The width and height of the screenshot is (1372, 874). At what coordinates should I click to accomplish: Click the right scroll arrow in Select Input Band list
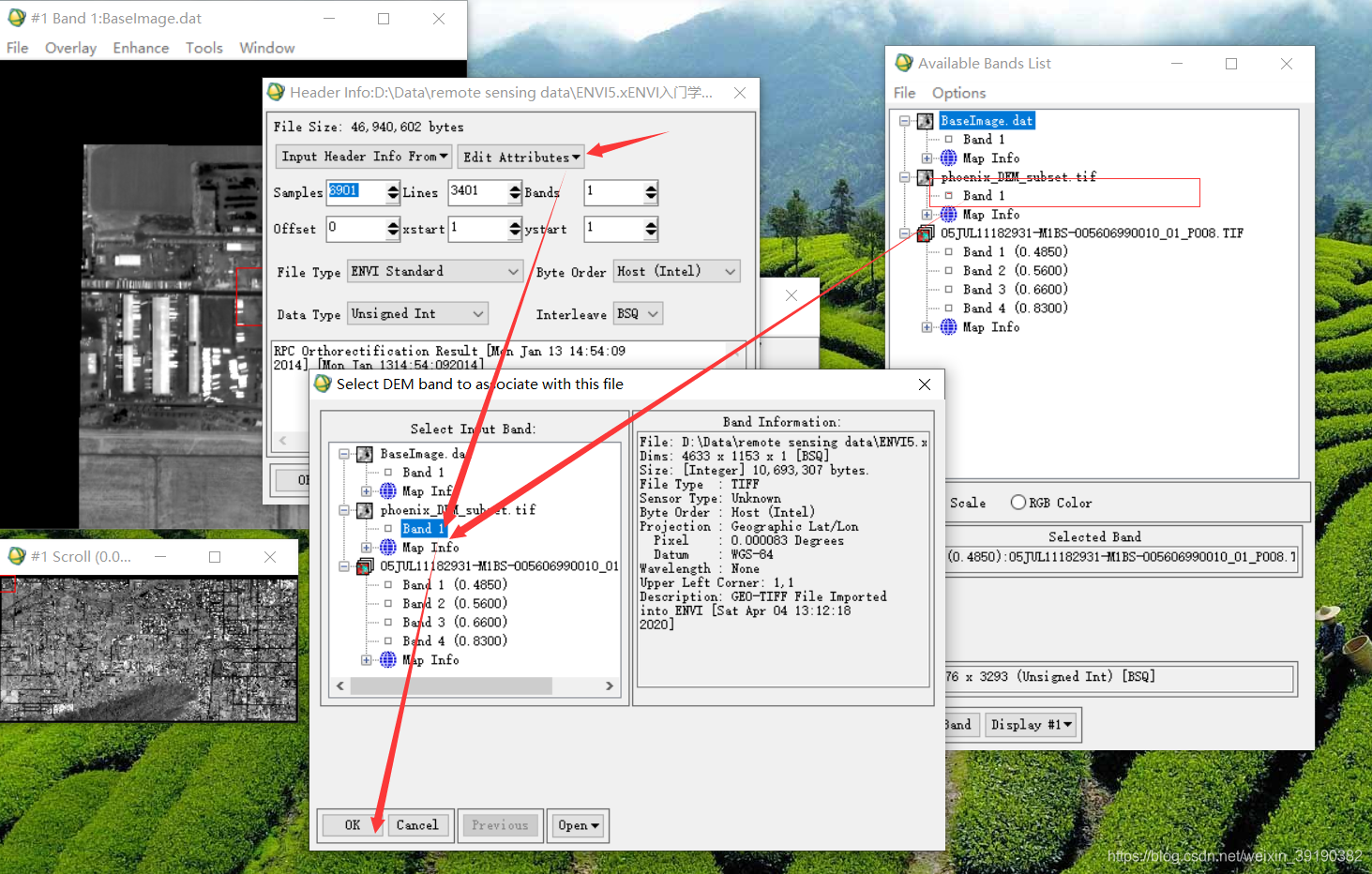coord(610,686)
